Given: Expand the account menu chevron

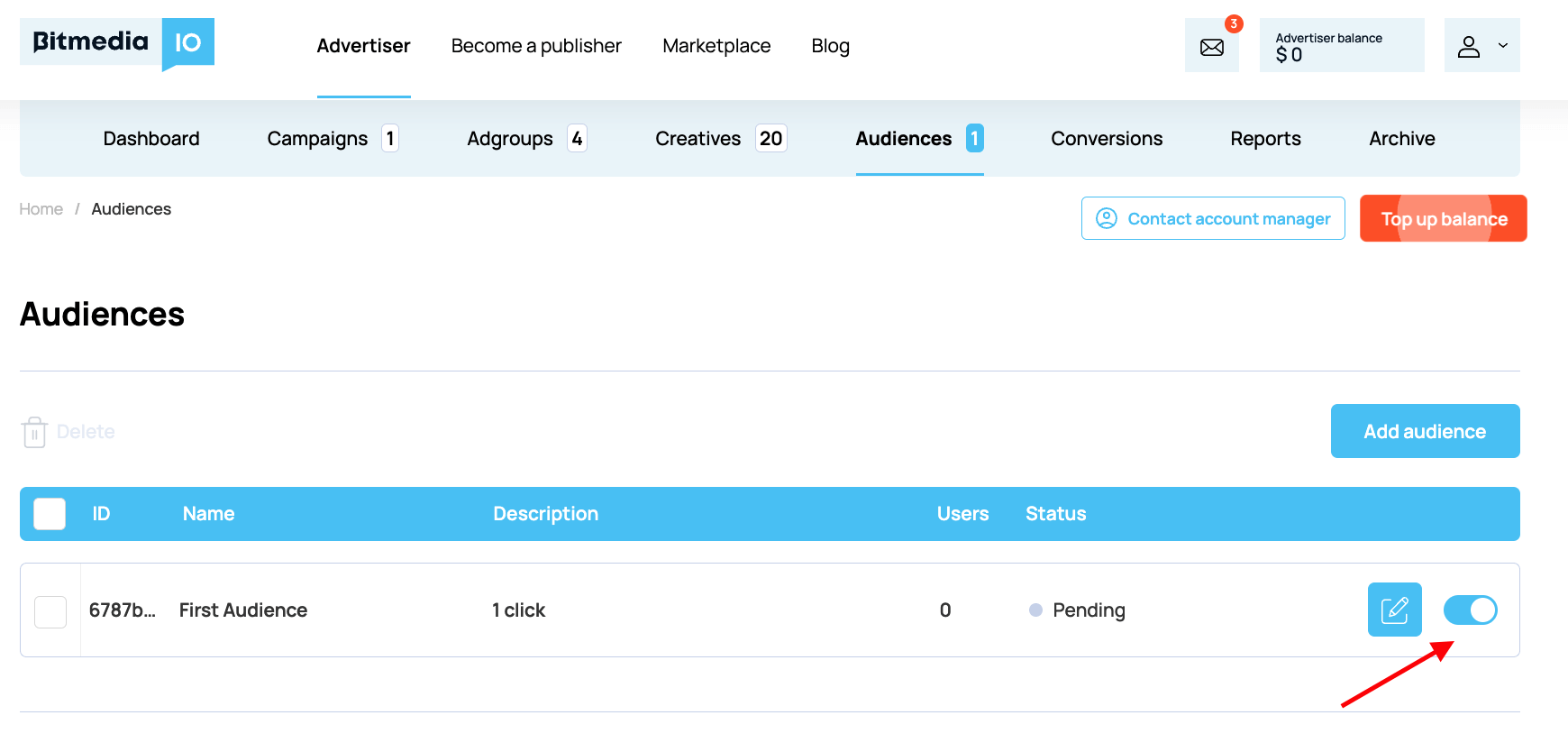Looking at the screenshot, I should pyautogui.click(x=1503, y=45).
